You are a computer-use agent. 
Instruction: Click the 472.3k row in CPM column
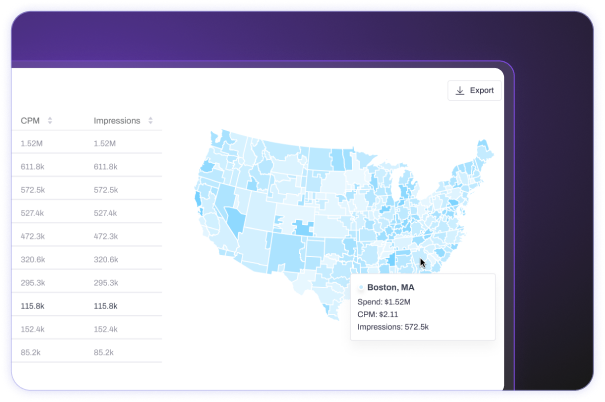tap(33, 236)
